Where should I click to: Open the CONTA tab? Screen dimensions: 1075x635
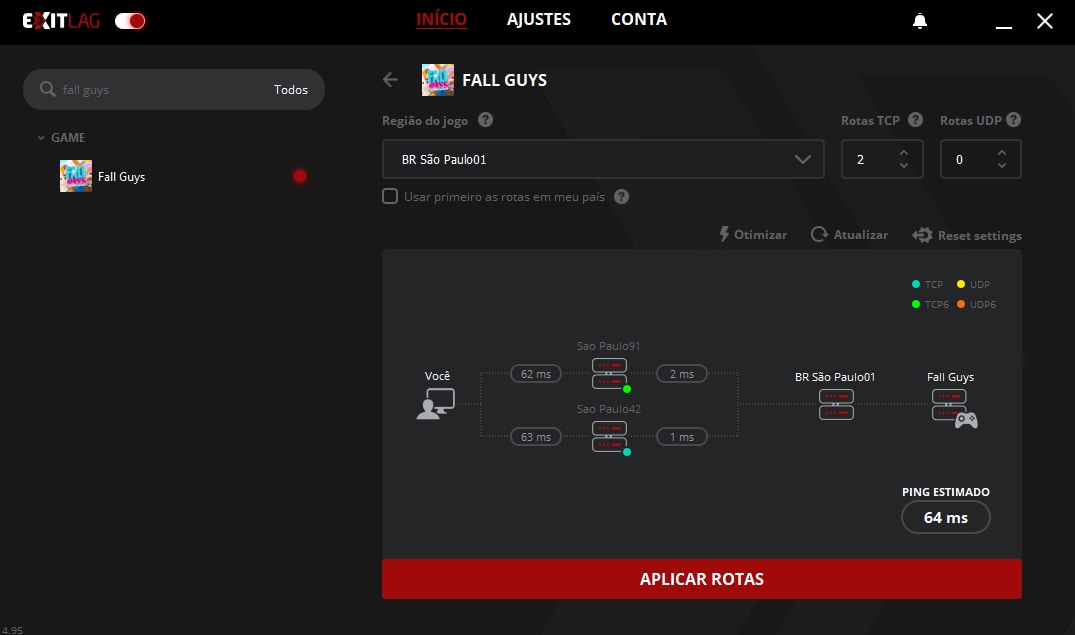tap(638, 20)
